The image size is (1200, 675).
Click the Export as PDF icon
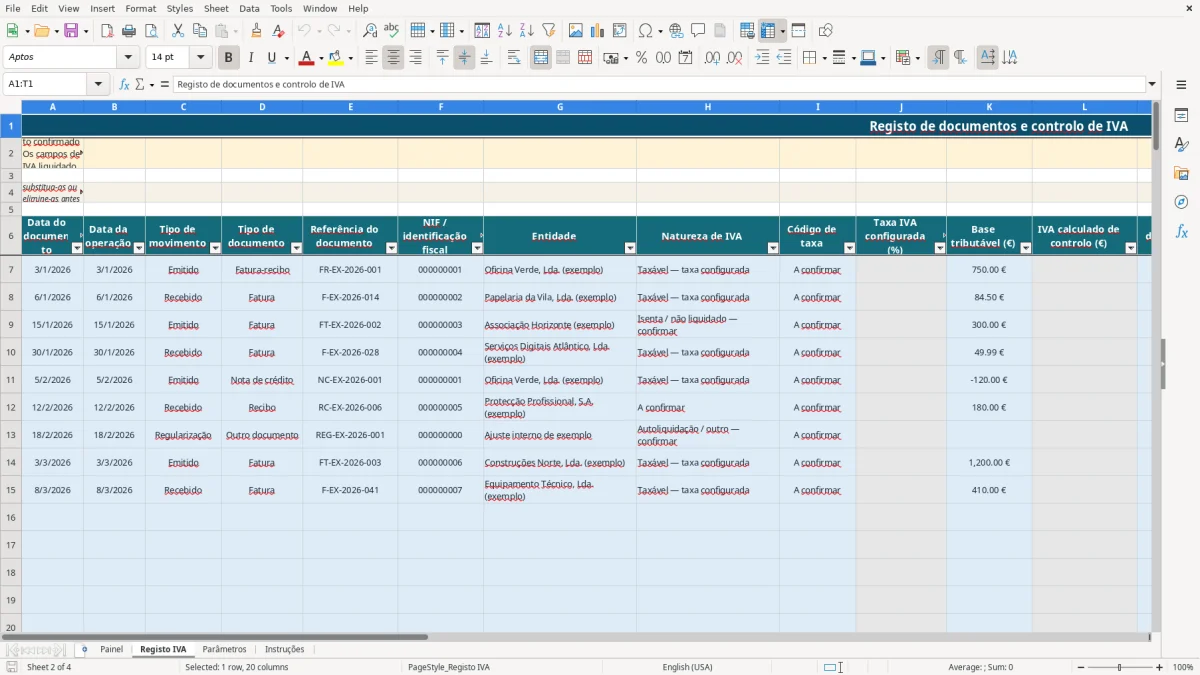click(x=107, y=31)
